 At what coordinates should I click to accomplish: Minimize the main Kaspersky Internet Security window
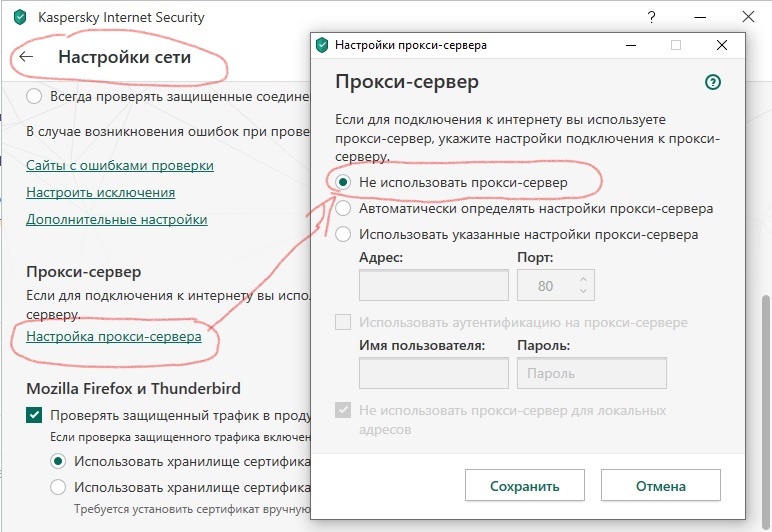(700, 17)
